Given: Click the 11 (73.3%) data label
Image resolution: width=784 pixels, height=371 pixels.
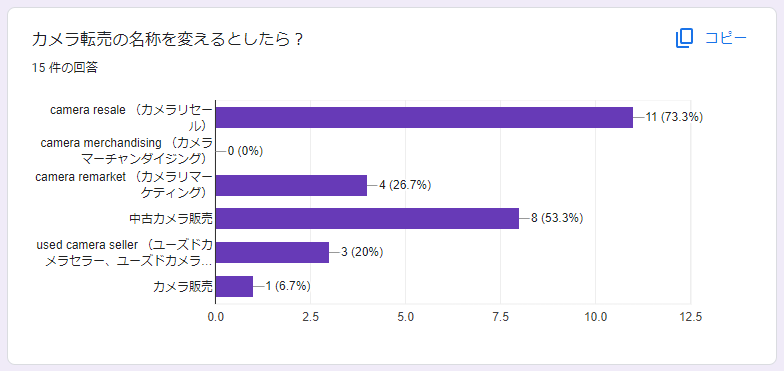Looking at the screenshot, I should click(674, 118).
